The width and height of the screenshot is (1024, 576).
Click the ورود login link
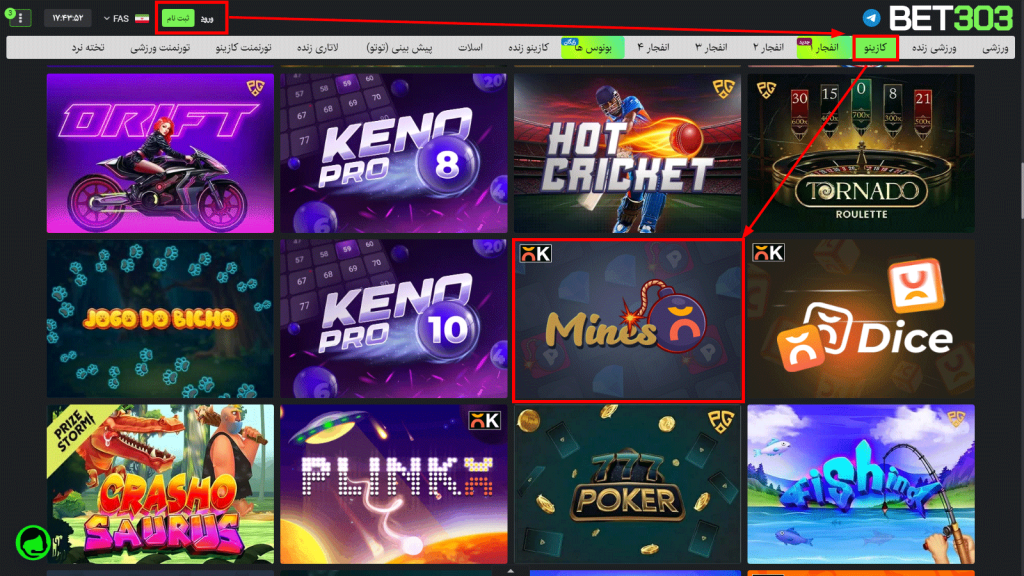pyautogui.click(x=207, y=18)
